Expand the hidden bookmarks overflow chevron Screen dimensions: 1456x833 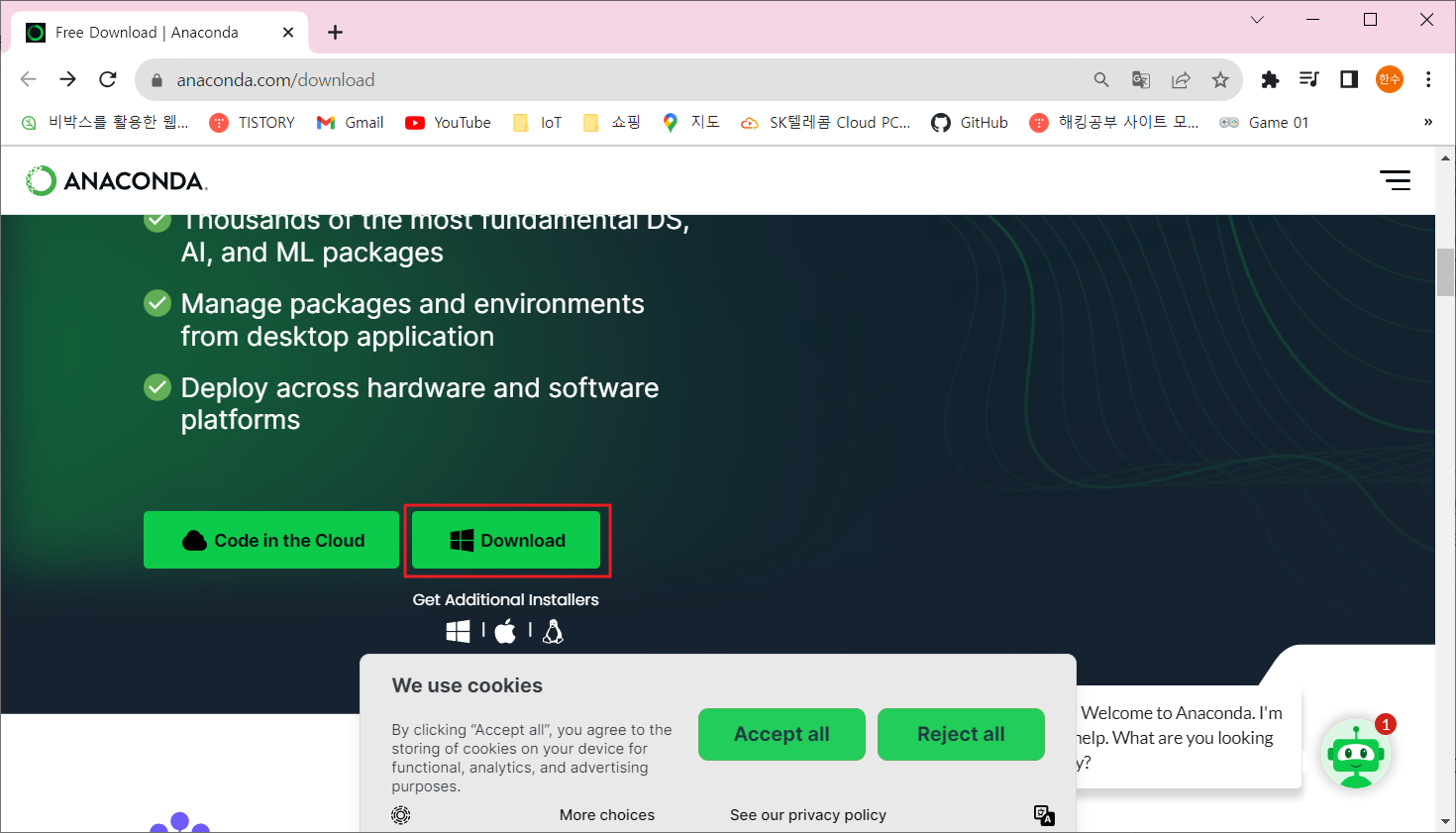coord(1428,123)
